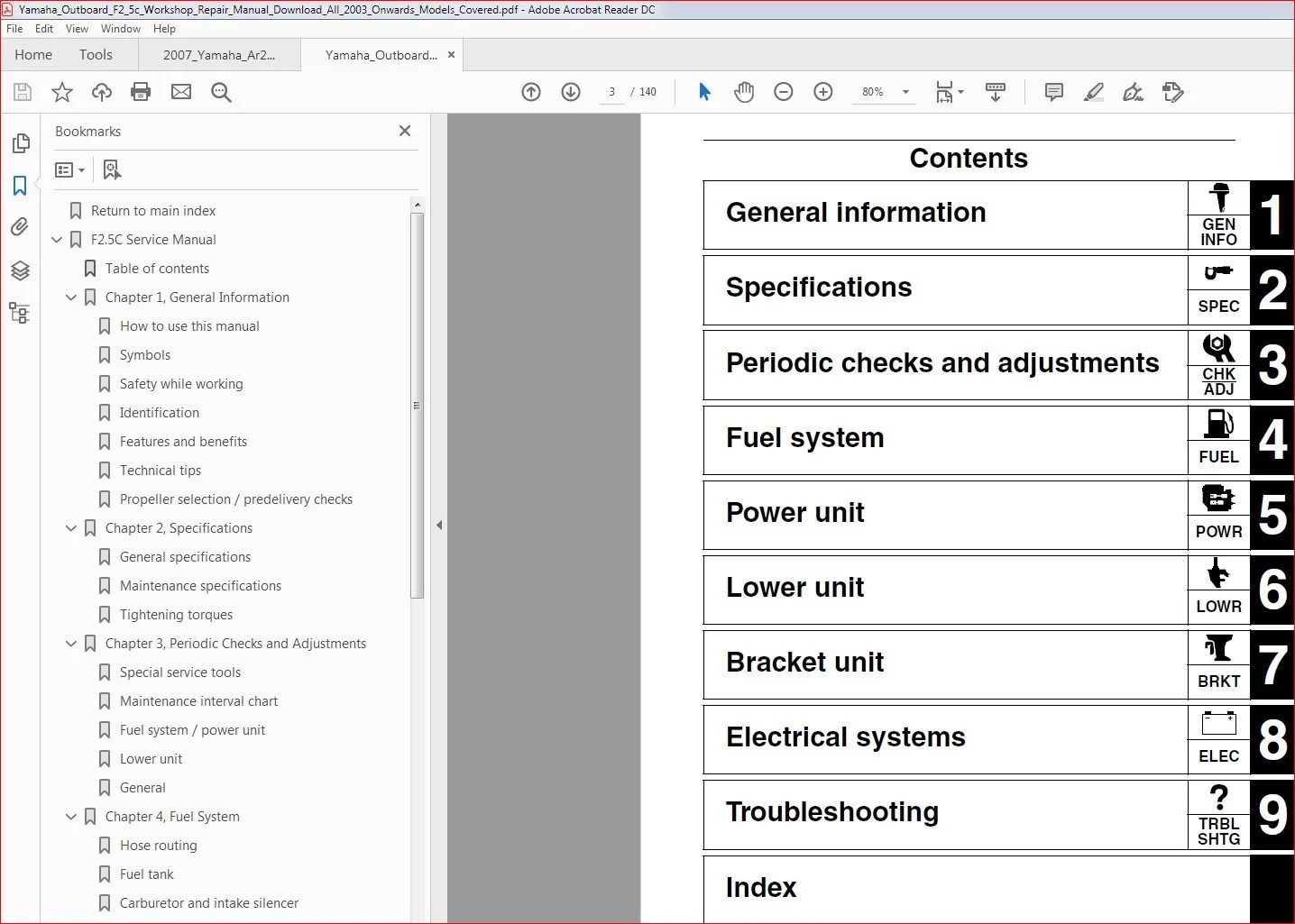This screenshot has width=1295, height=924.
Task: Send the file by email envelope icon
Action: [x=181, y=92]
